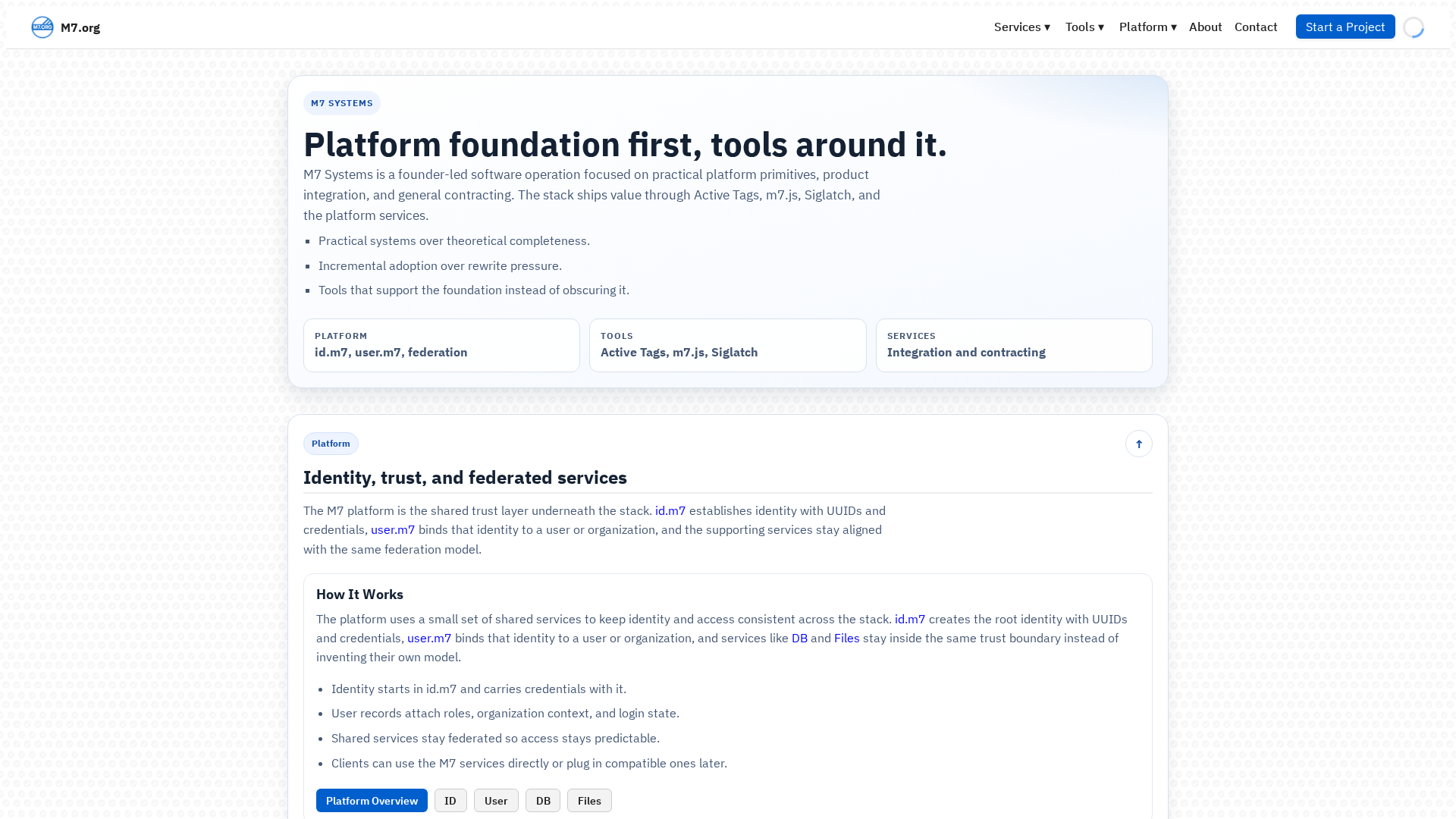Open the Files link in How It Works text
This screenshot has width=1456, height=819.
pyautogui.click(x=847, y=639)
